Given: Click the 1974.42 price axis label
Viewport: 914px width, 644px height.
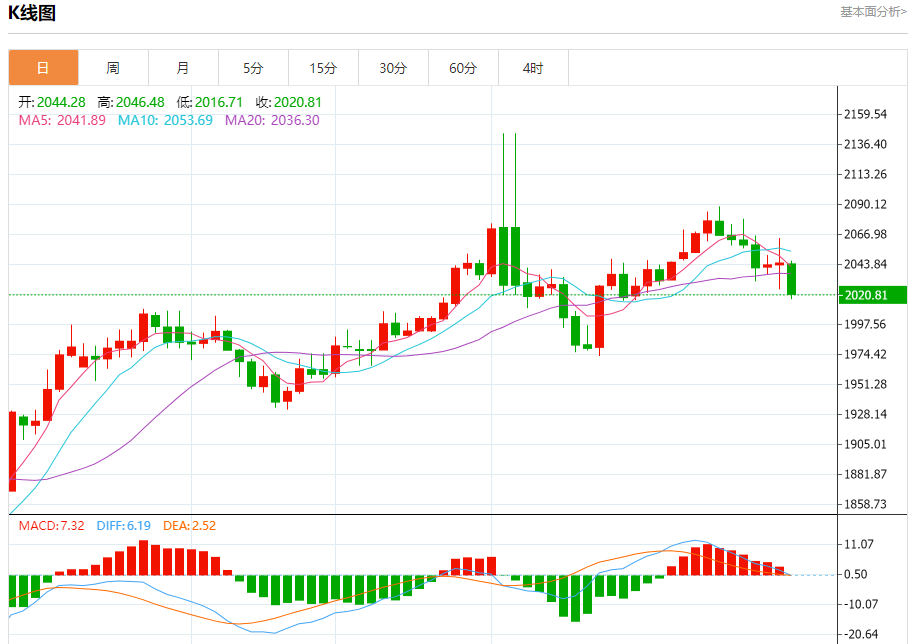Looking at the screenshot, I should click(866, 354).
